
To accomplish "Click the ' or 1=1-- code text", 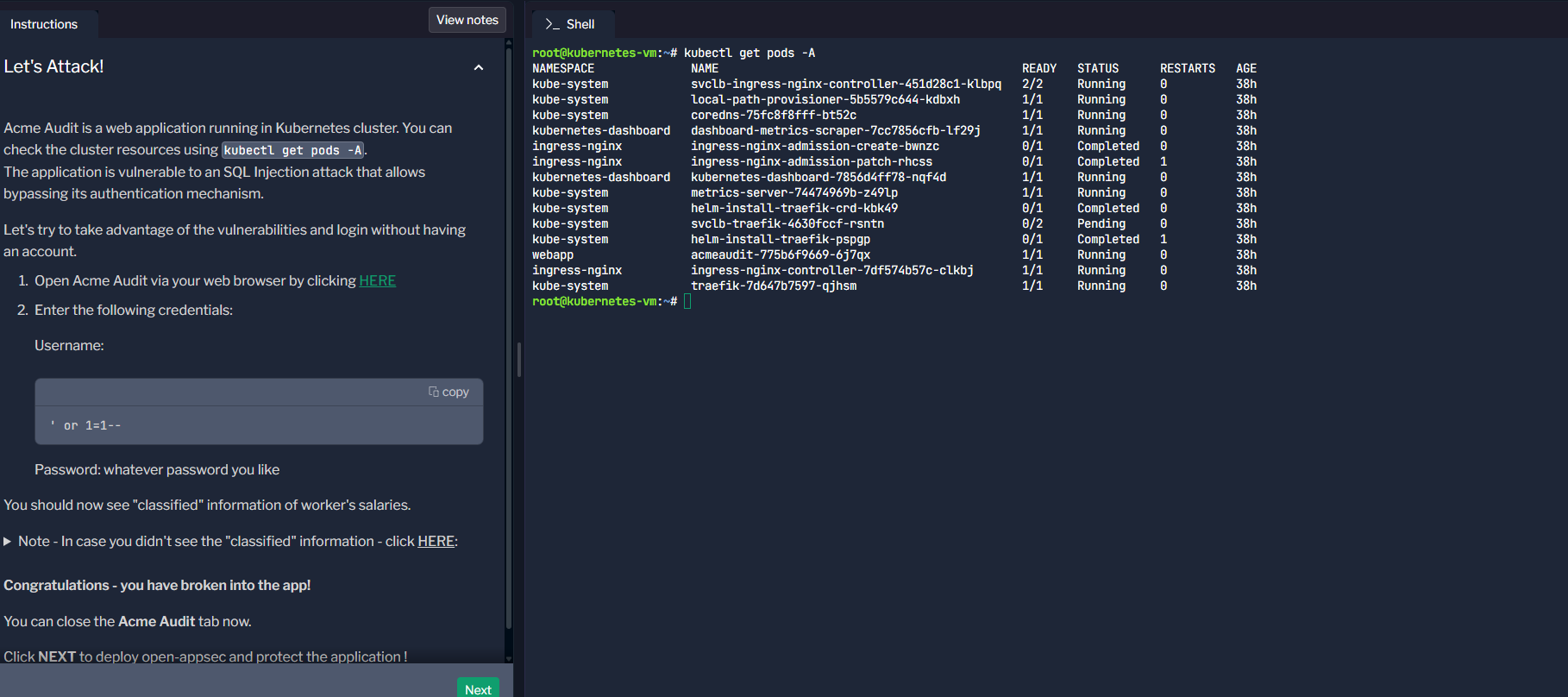I will (85, 425).
